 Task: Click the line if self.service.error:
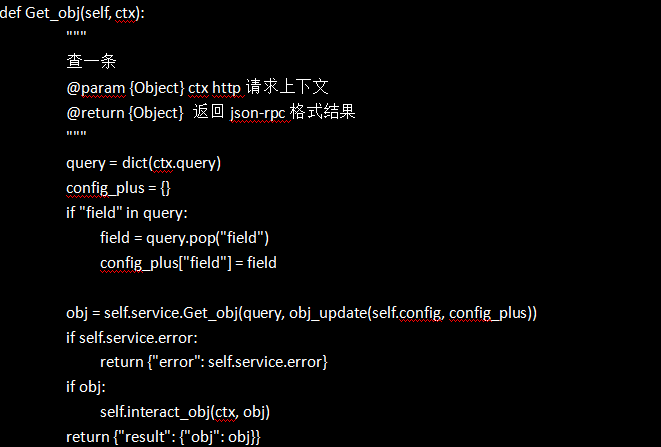[x=132, y=337]
